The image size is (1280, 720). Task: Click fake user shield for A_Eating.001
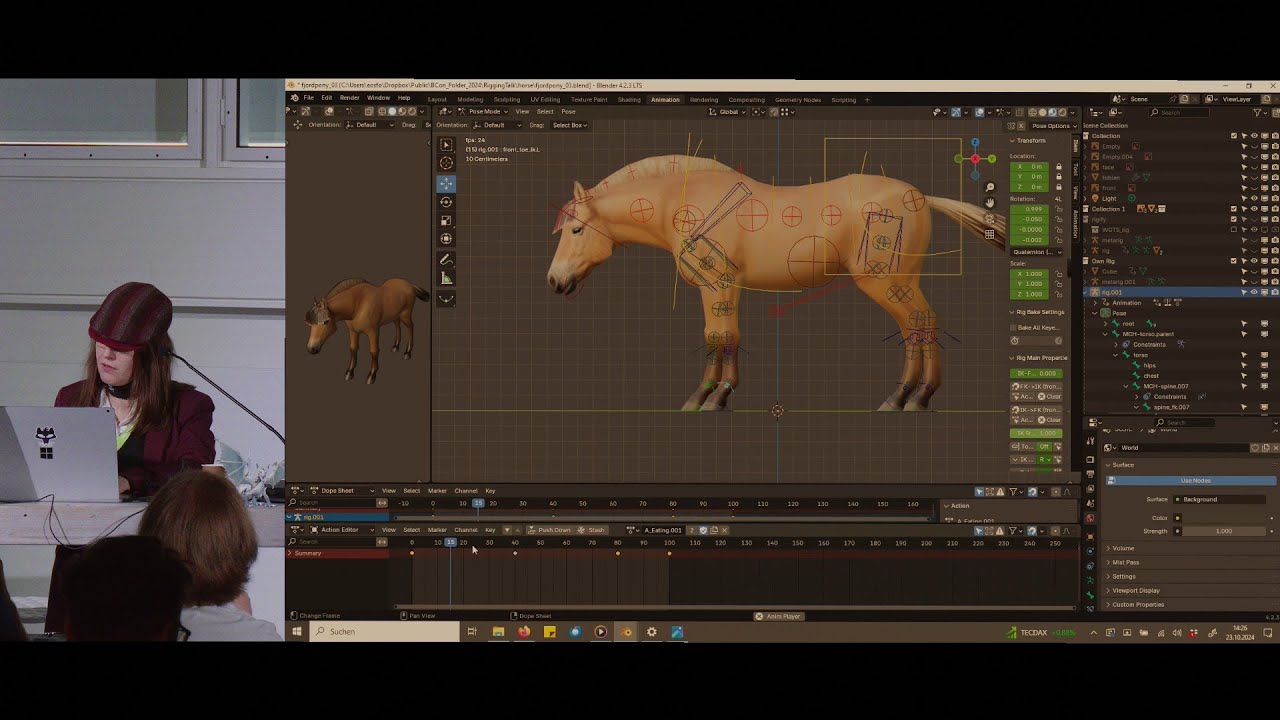704,530
